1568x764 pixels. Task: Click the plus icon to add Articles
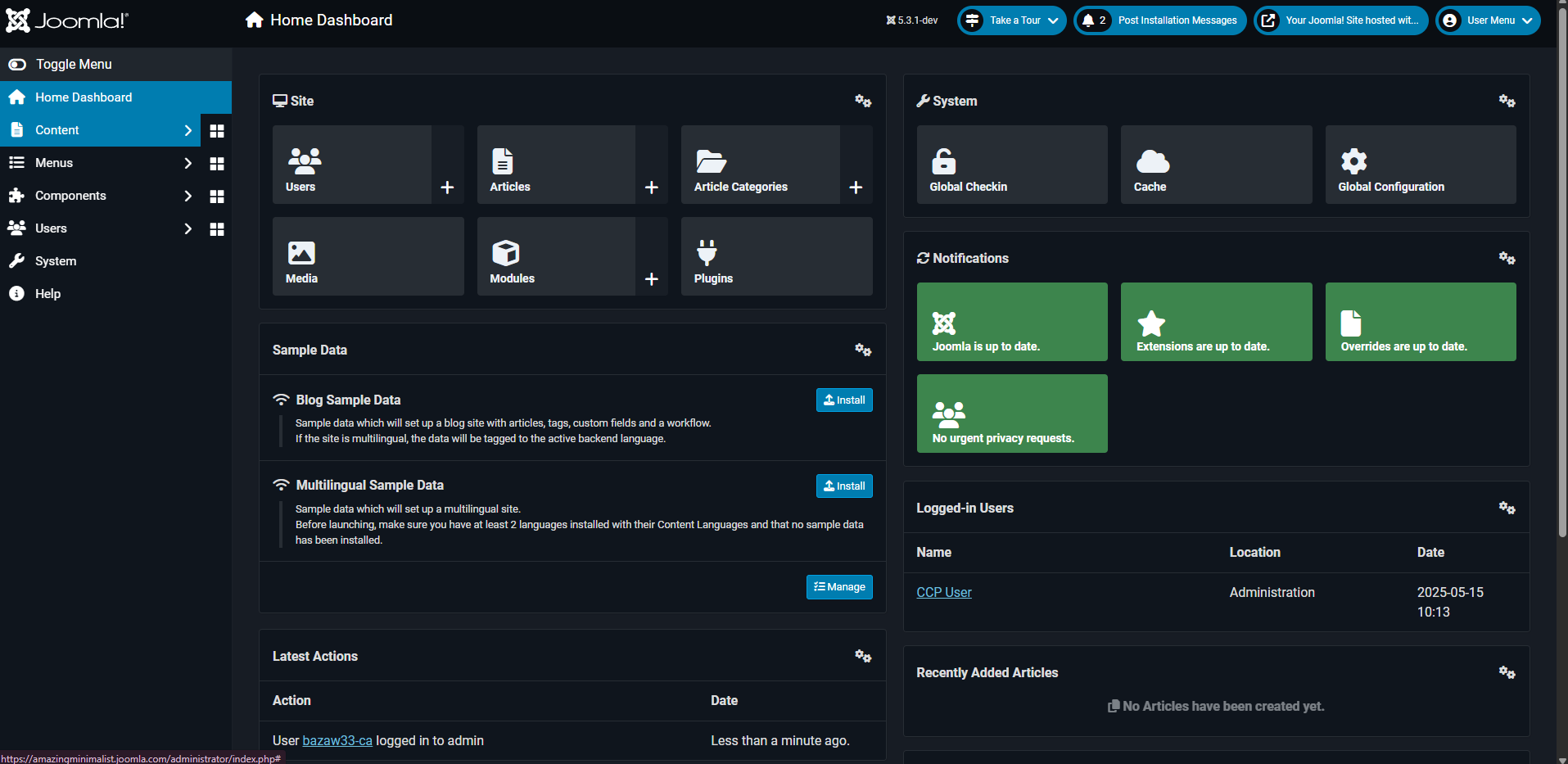652,188
